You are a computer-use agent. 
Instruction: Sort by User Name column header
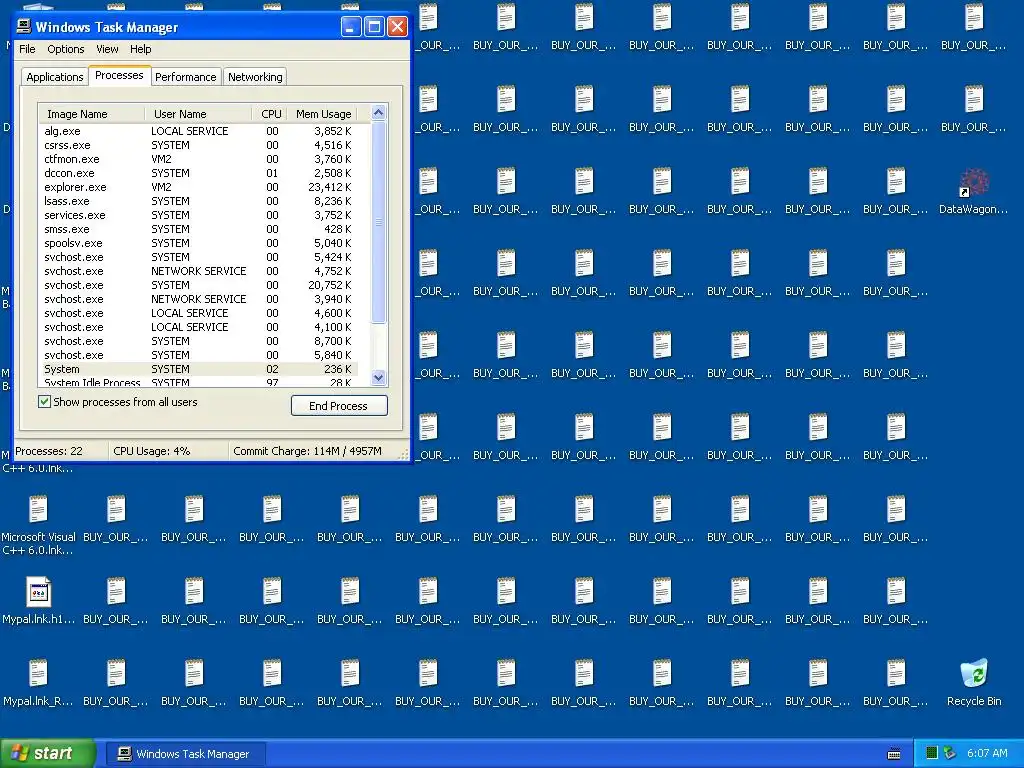198,114
